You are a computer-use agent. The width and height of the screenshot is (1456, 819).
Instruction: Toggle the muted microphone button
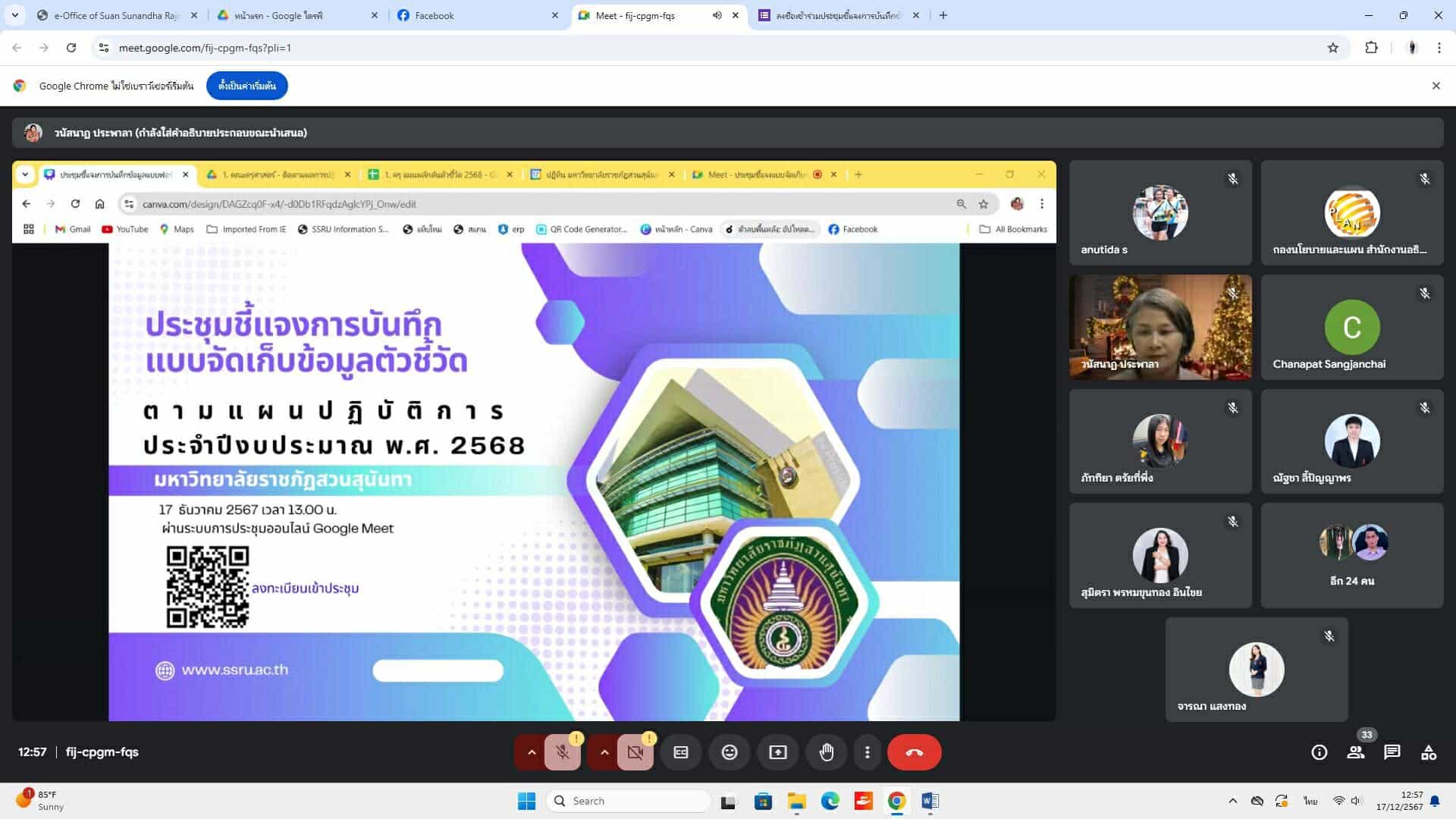pyautogui.click(x=563, y=752)
